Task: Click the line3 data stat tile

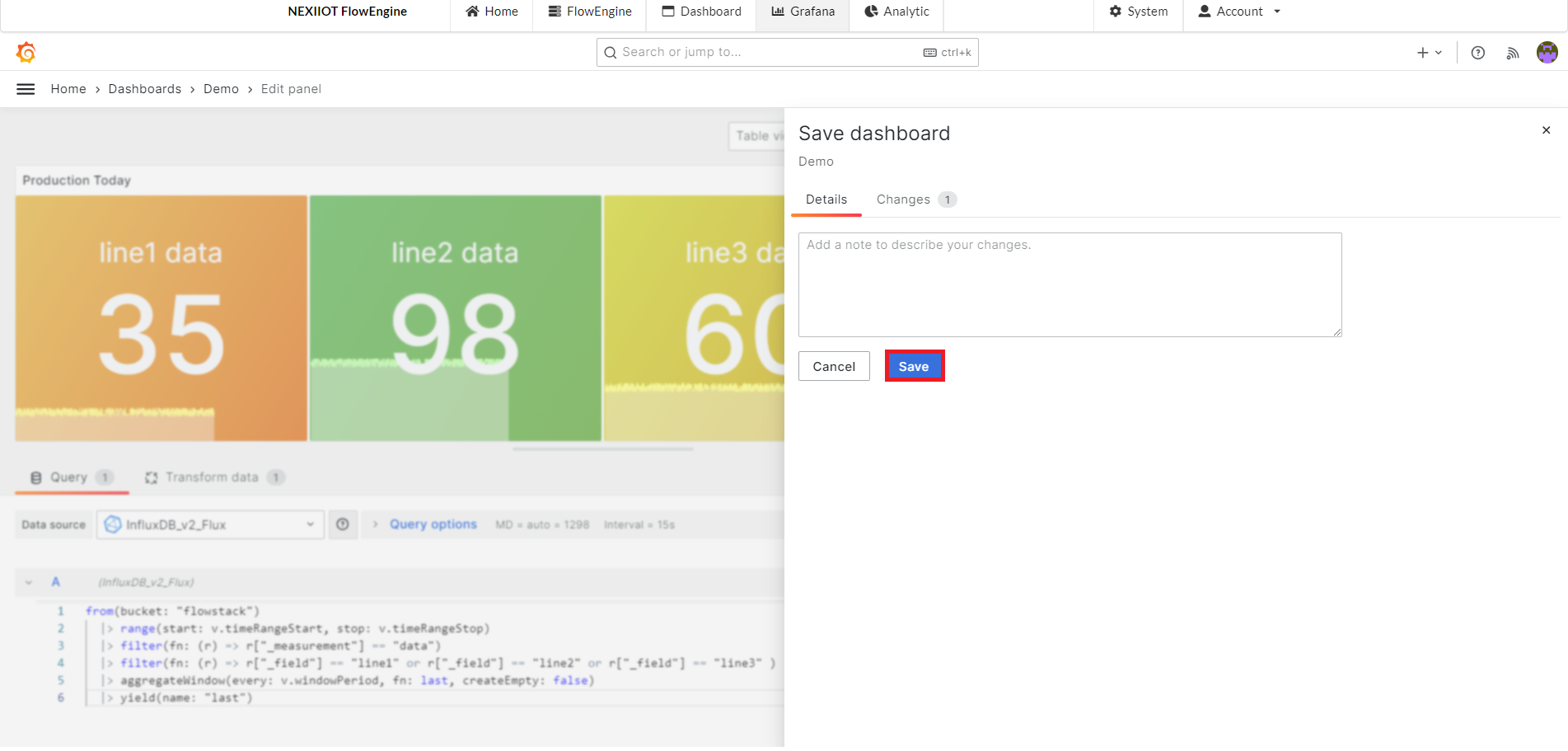Action: (694, 318)
